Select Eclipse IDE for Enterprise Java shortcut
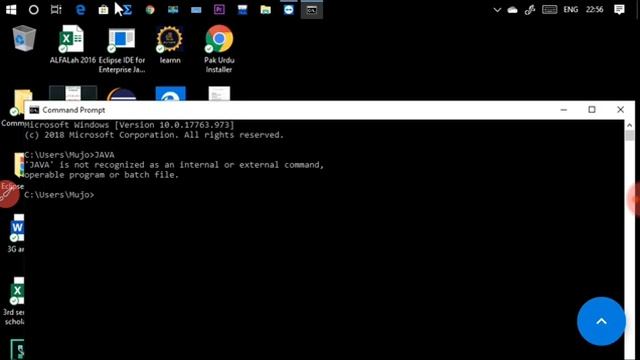Viewport: 640px width, 360px height. pos(122,49)
